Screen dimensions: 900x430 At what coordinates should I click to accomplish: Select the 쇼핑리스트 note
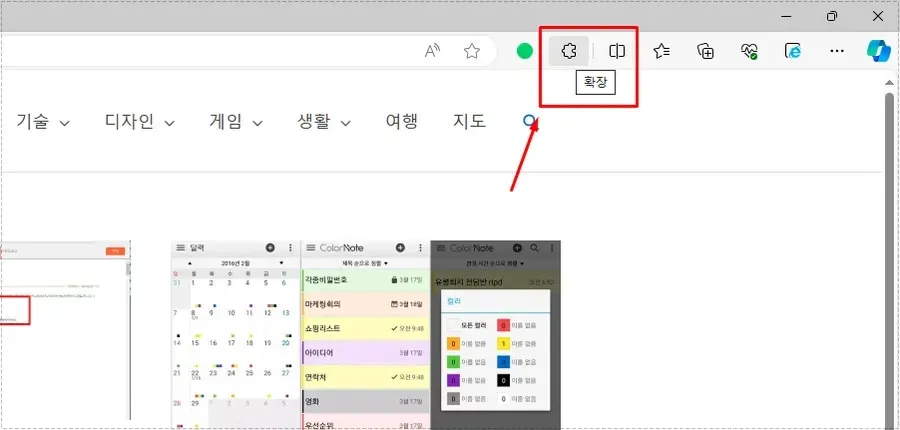(x=365, y=328)
